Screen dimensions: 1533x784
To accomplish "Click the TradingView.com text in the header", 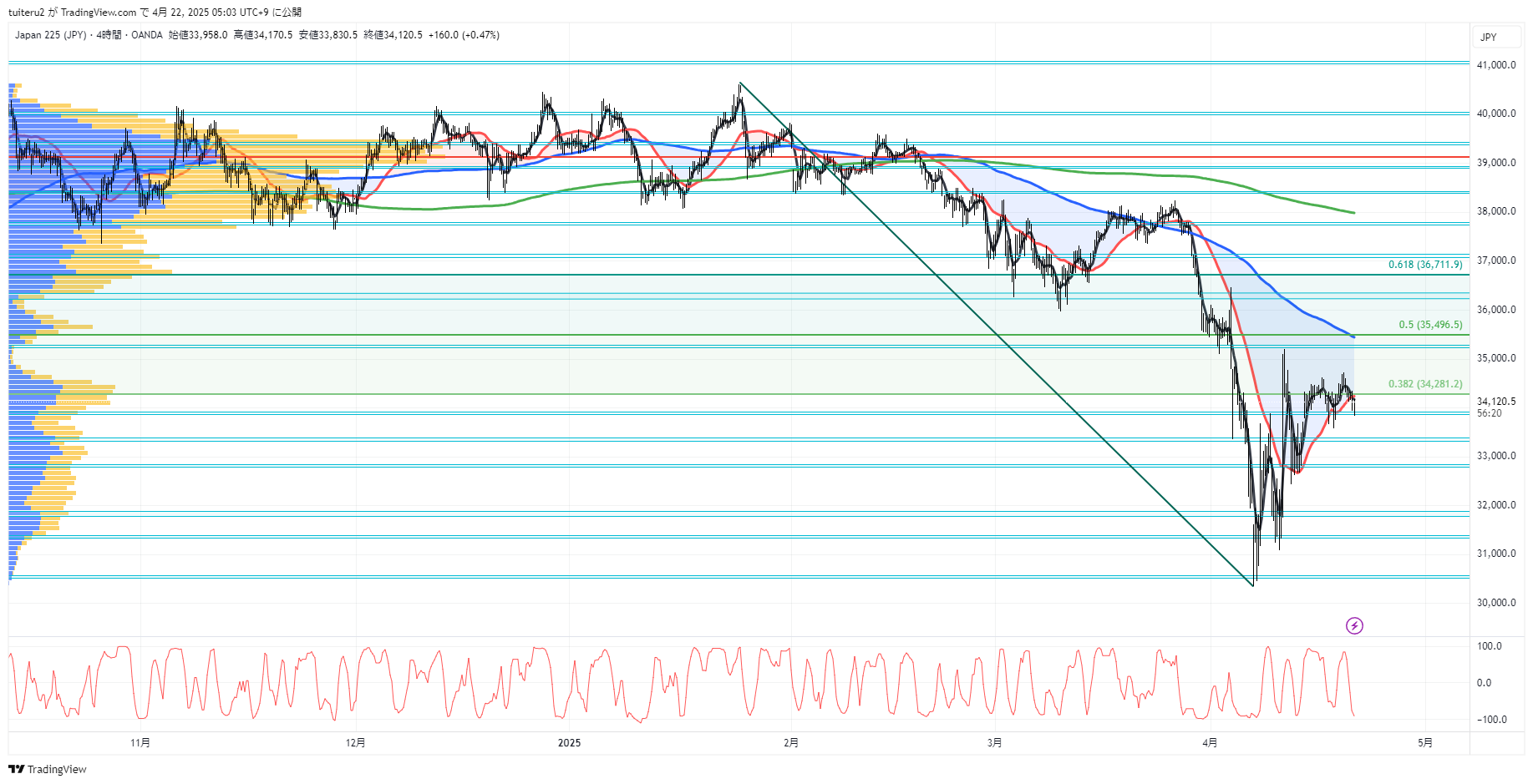I will click(98, 13).
